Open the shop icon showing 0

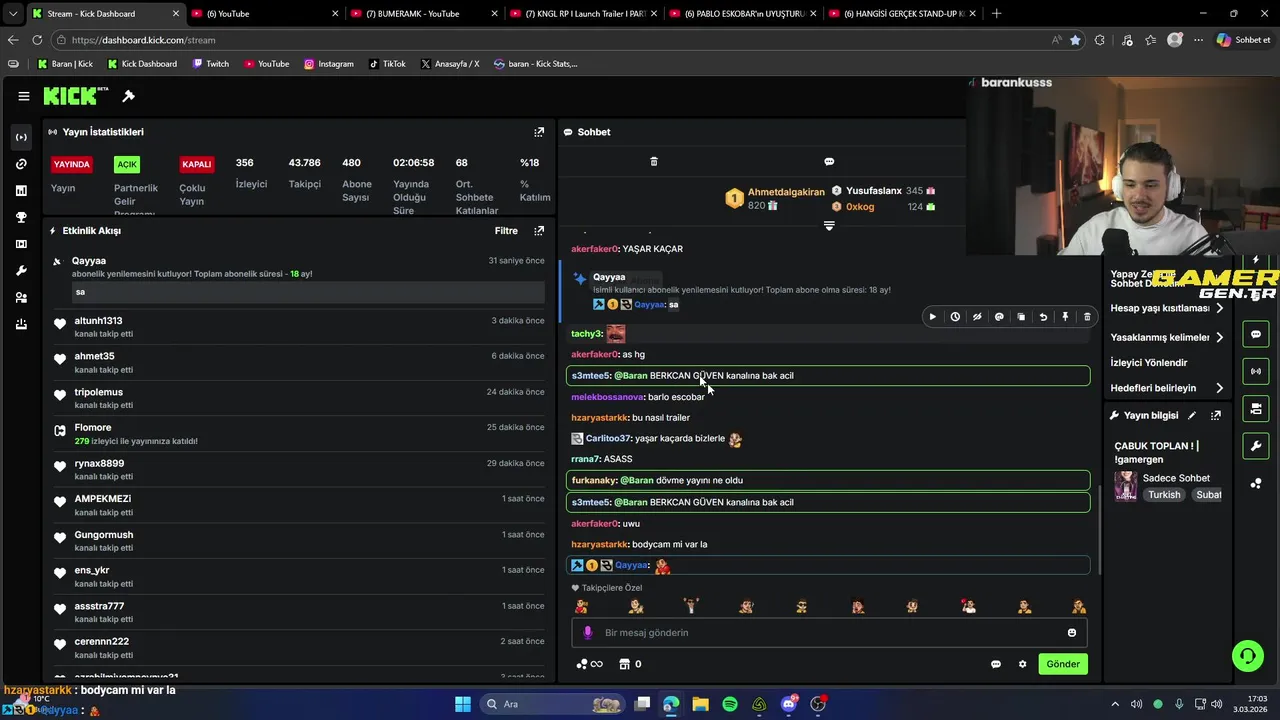pyautogui.click(x=630, y=664)
